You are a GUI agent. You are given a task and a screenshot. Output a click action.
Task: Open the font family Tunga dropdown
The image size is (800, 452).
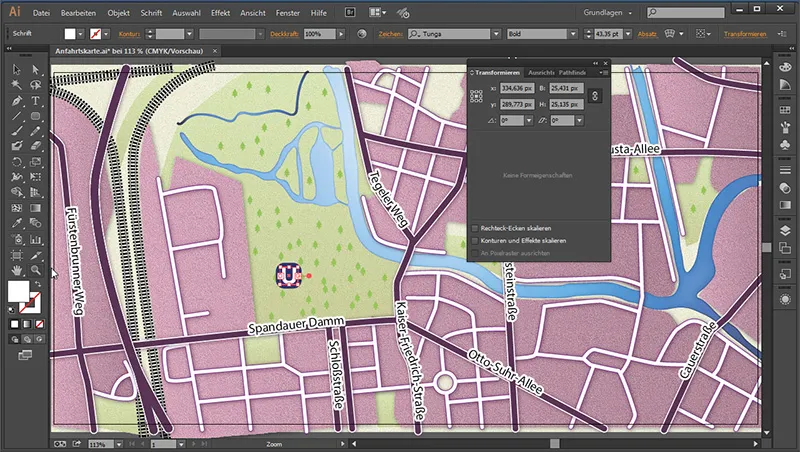pyautogui.click(x=496, y=34)
